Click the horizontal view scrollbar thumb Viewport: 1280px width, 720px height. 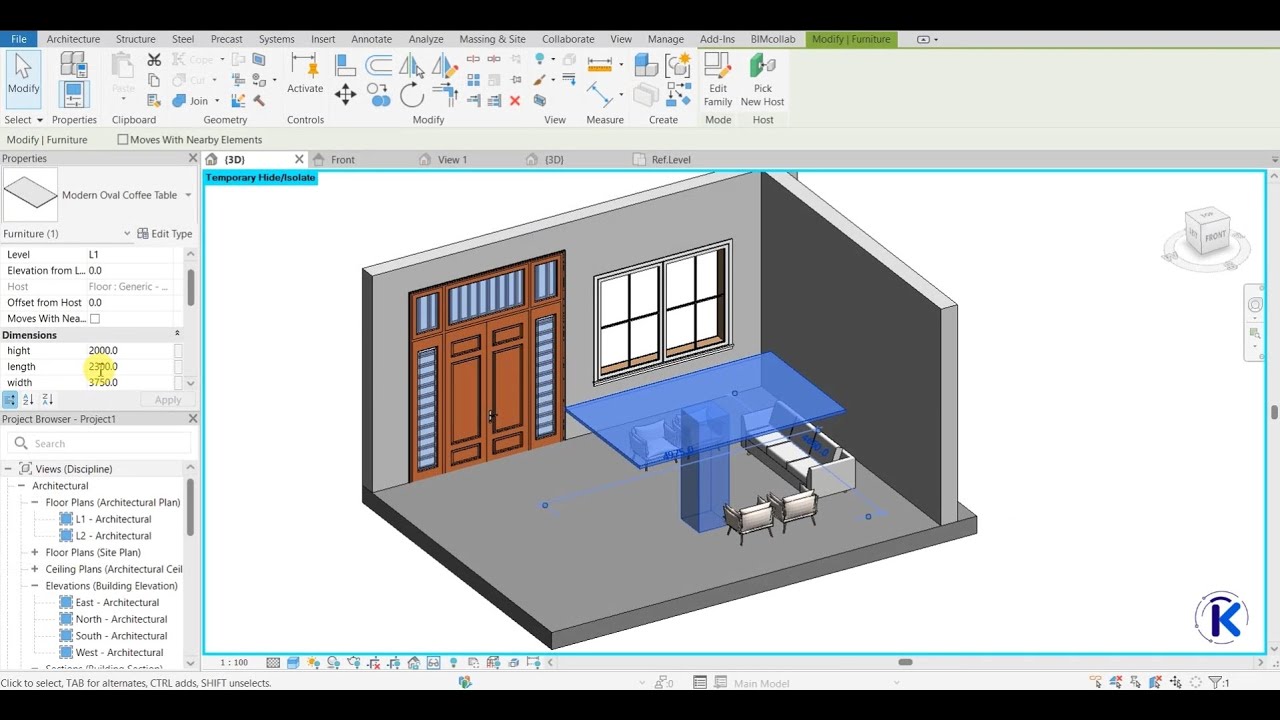pos(905,662)
